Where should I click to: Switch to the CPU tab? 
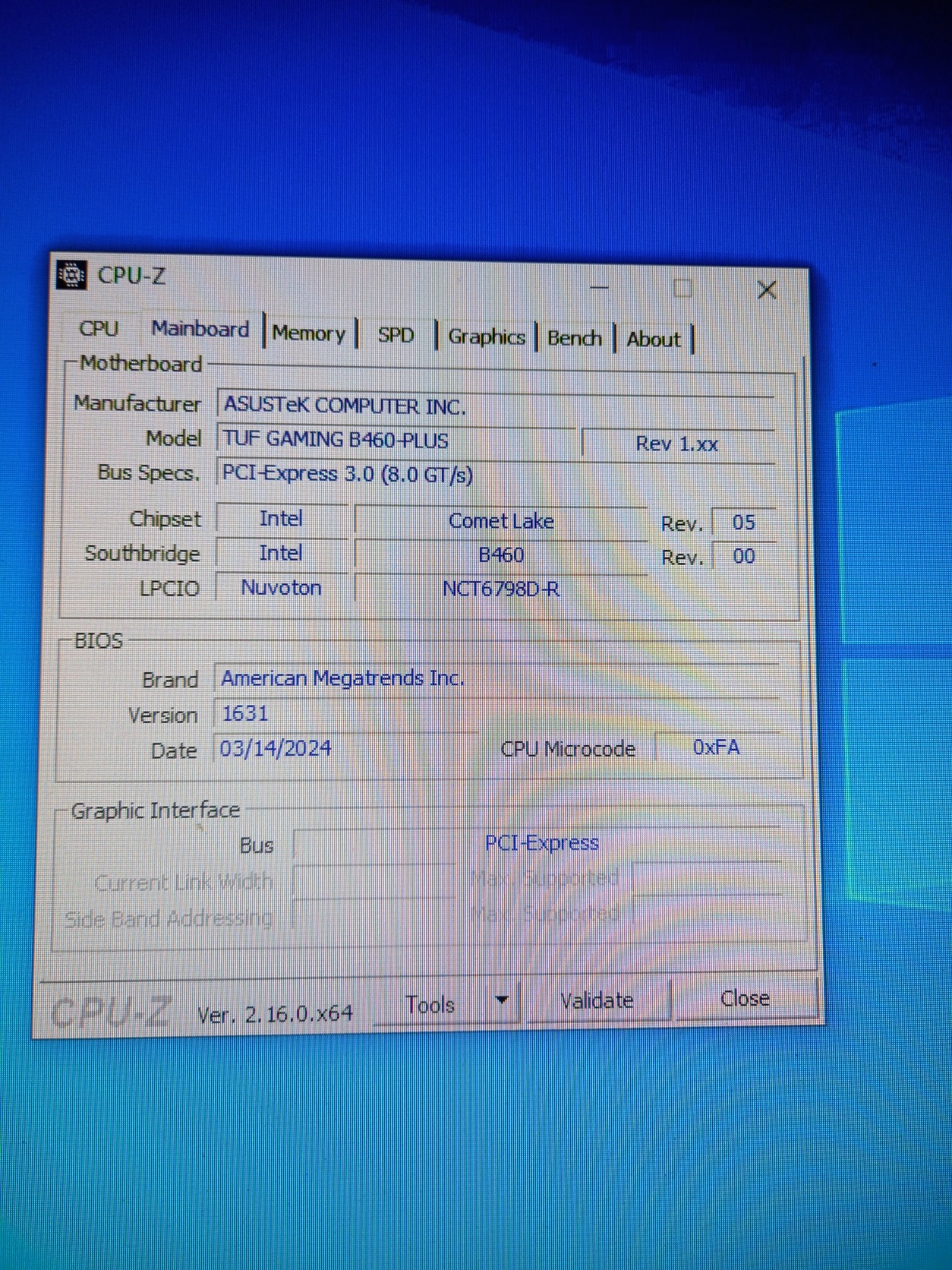(99, 329)
